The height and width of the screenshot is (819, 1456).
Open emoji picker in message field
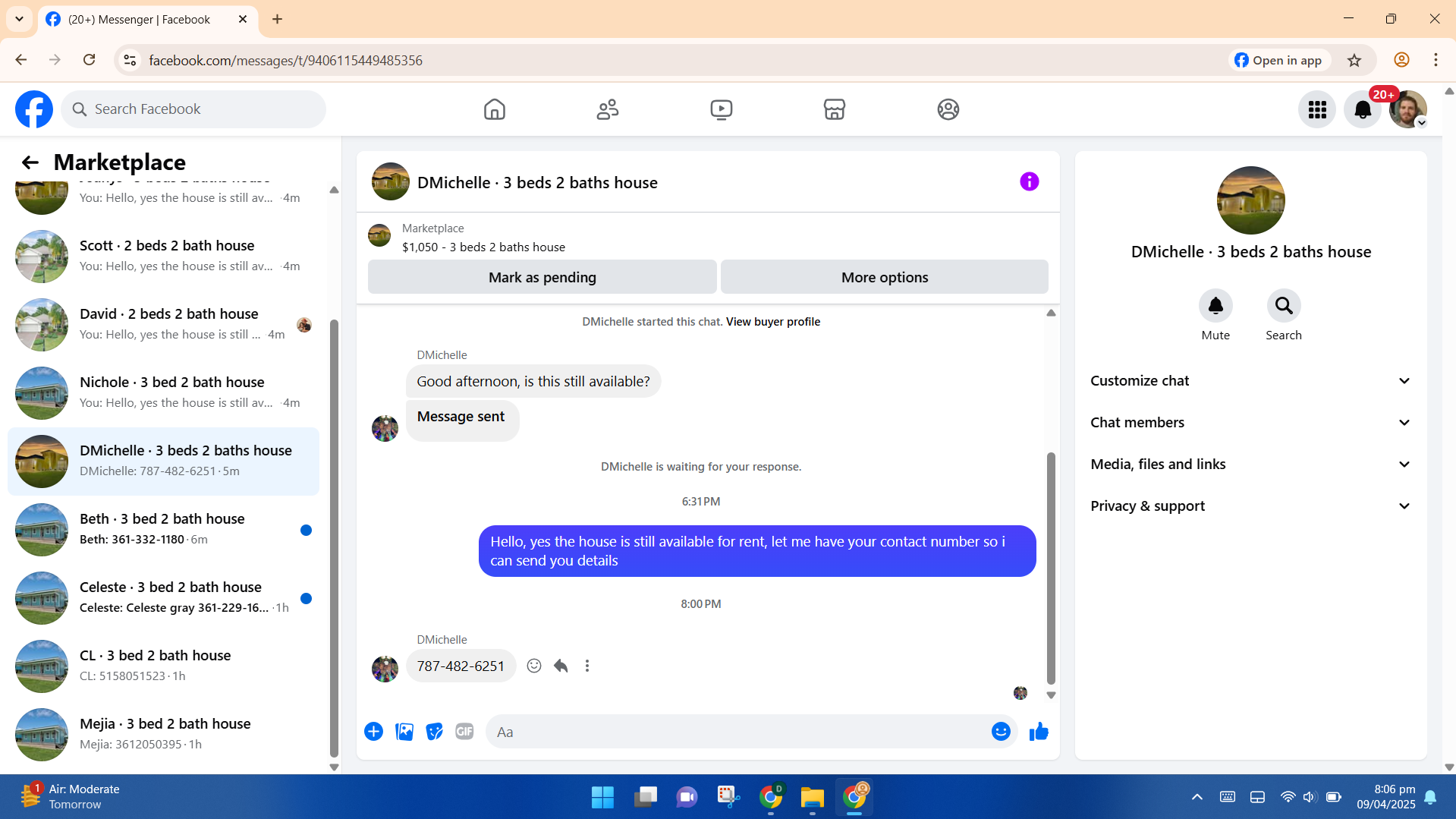click(x=1001, y=732)
